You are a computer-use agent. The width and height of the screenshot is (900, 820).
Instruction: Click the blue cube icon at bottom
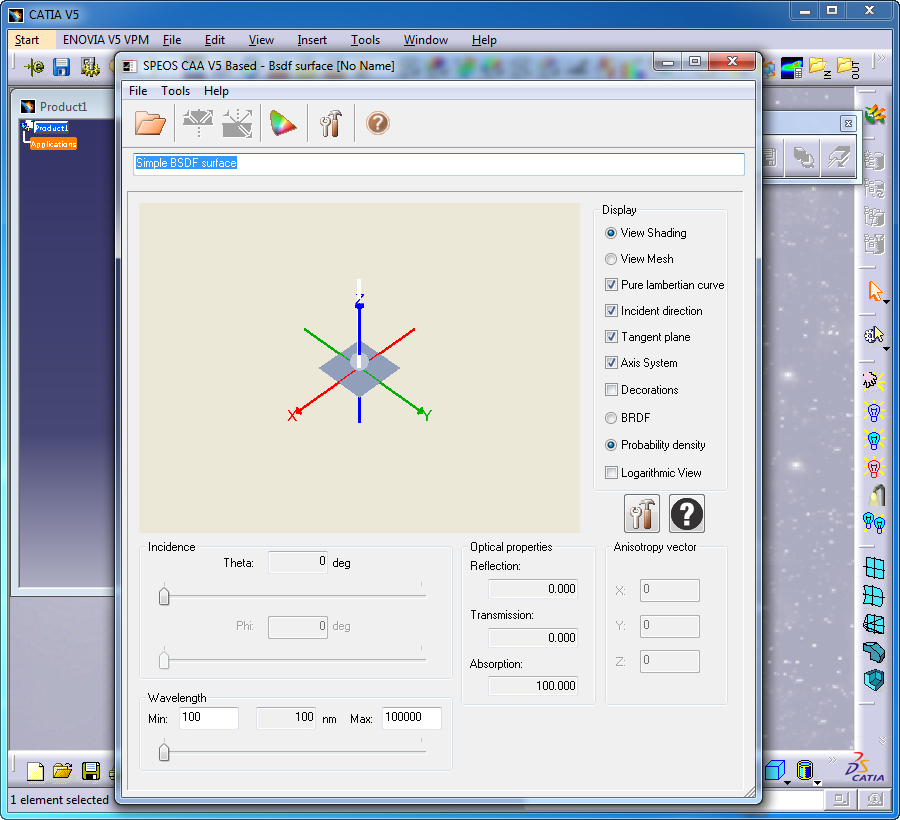[x=775, y=770]
